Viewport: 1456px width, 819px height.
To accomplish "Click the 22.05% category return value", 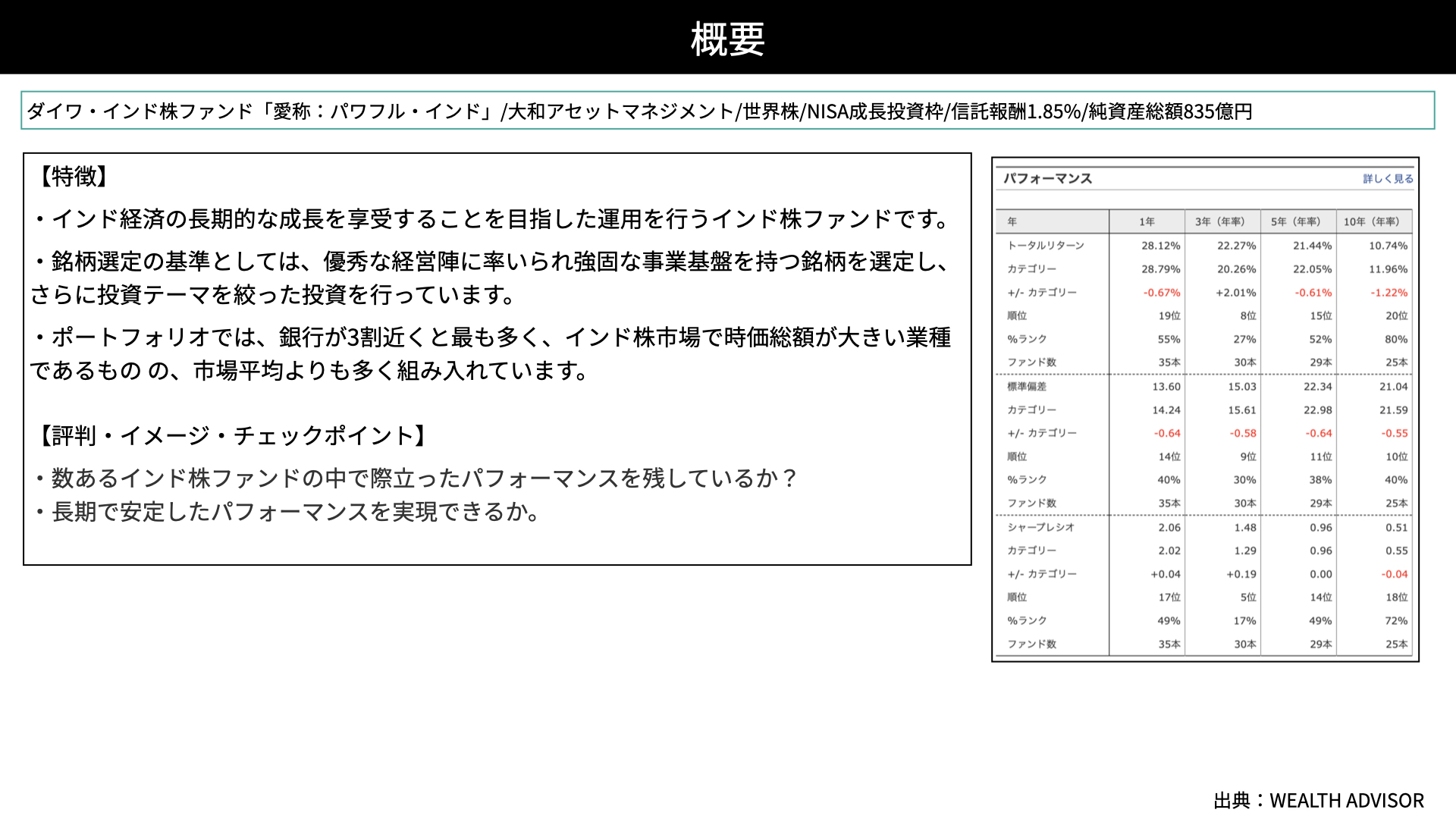I will 1313,269.
